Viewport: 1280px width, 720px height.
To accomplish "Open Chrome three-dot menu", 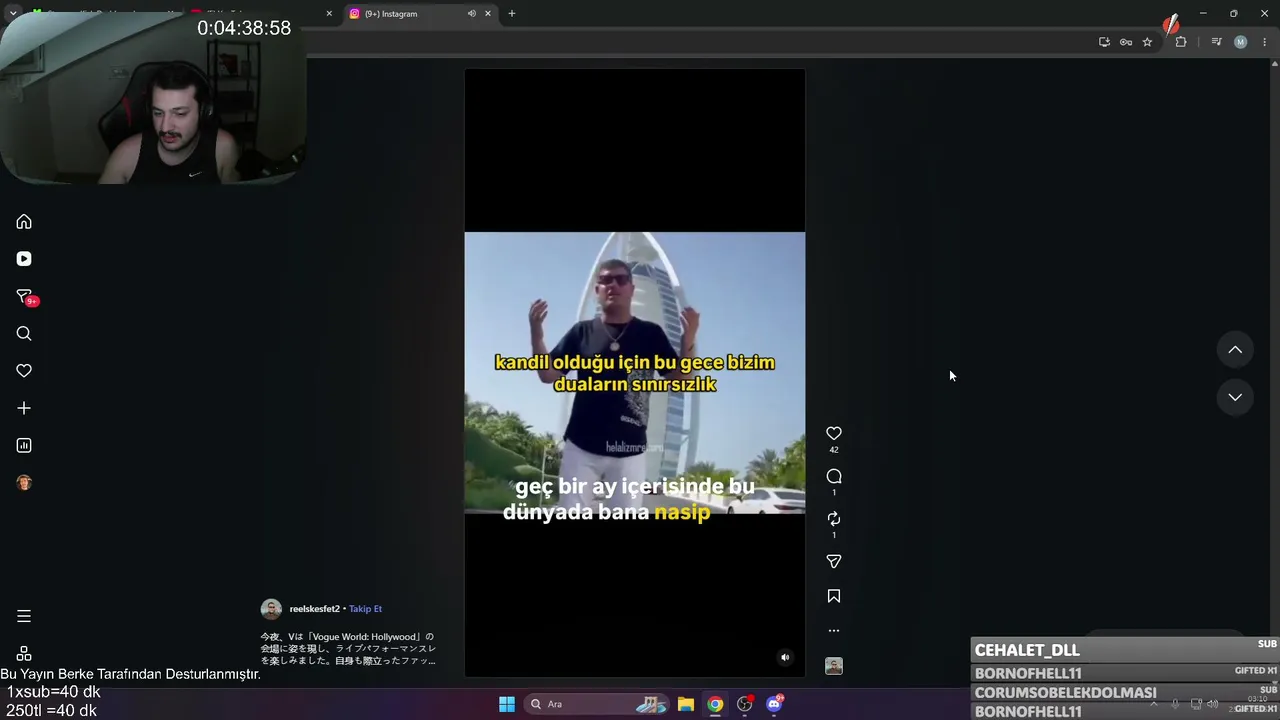I will 1265,42.
